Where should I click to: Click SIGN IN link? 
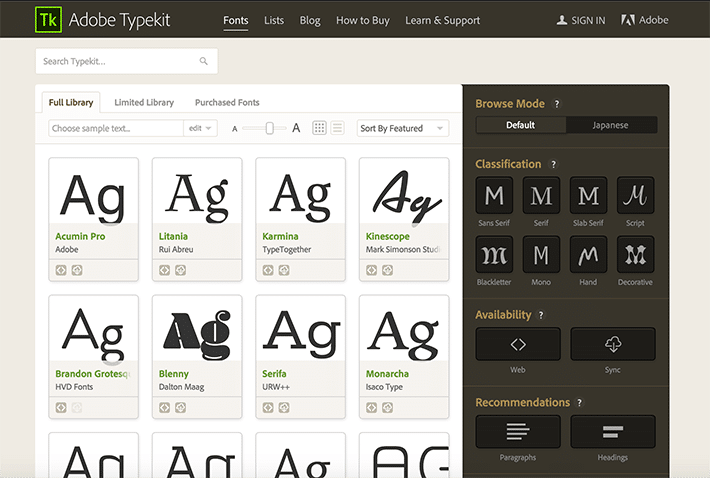tap(581, 20)
